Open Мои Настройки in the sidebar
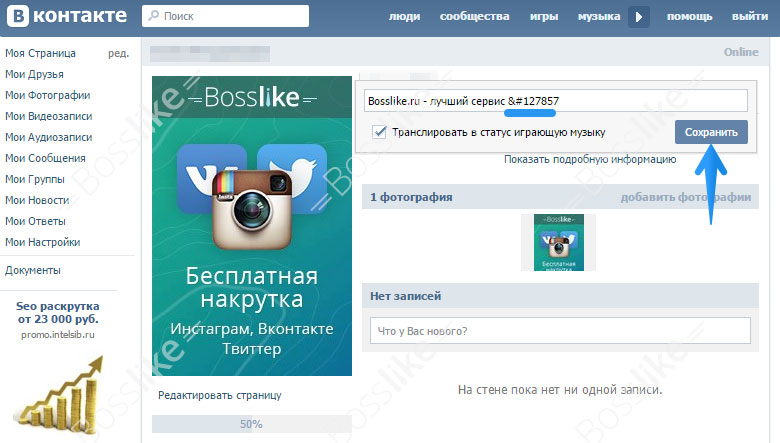Viewport: 780px width, 443px height. point(43,242)
